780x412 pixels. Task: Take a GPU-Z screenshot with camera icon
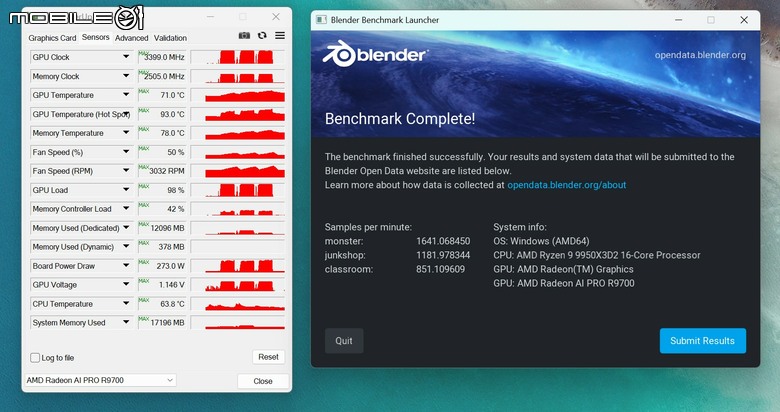click(x=244, y=35)
